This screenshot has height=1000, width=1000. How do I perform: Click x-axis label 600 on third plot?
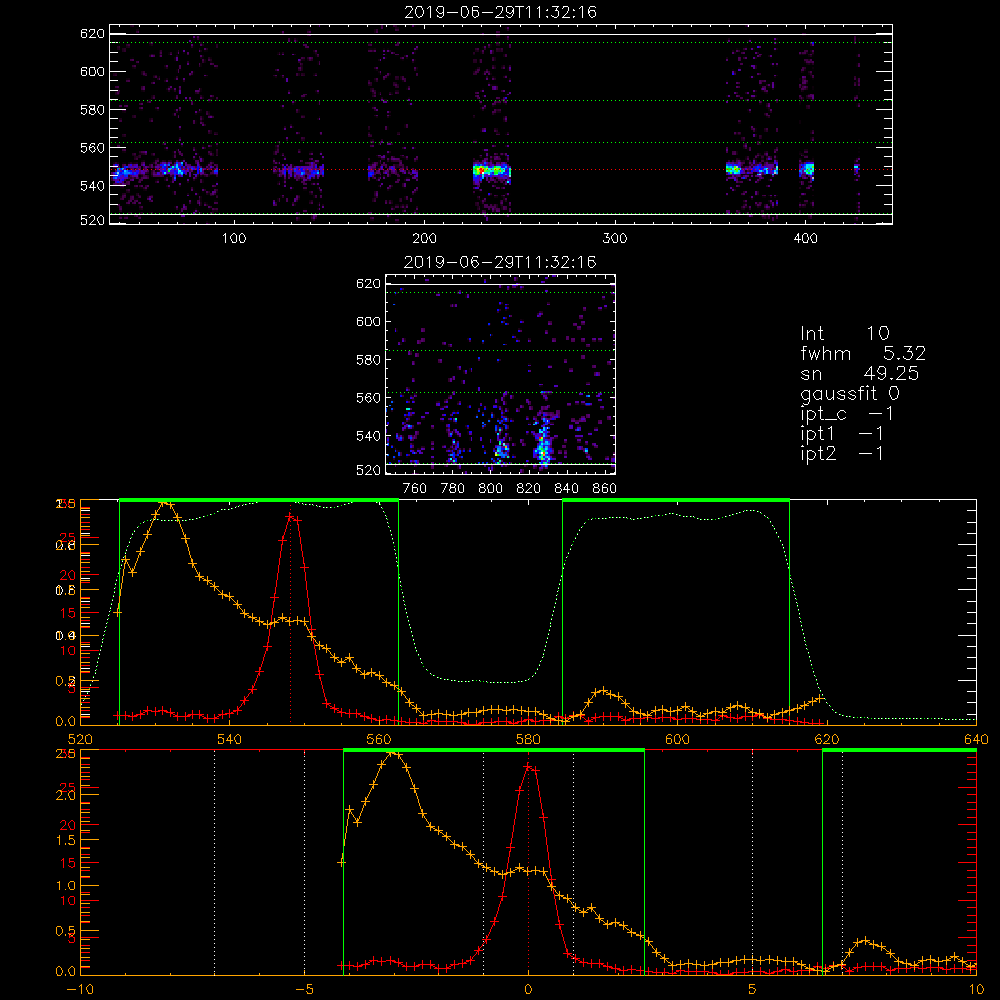point(677,740)
